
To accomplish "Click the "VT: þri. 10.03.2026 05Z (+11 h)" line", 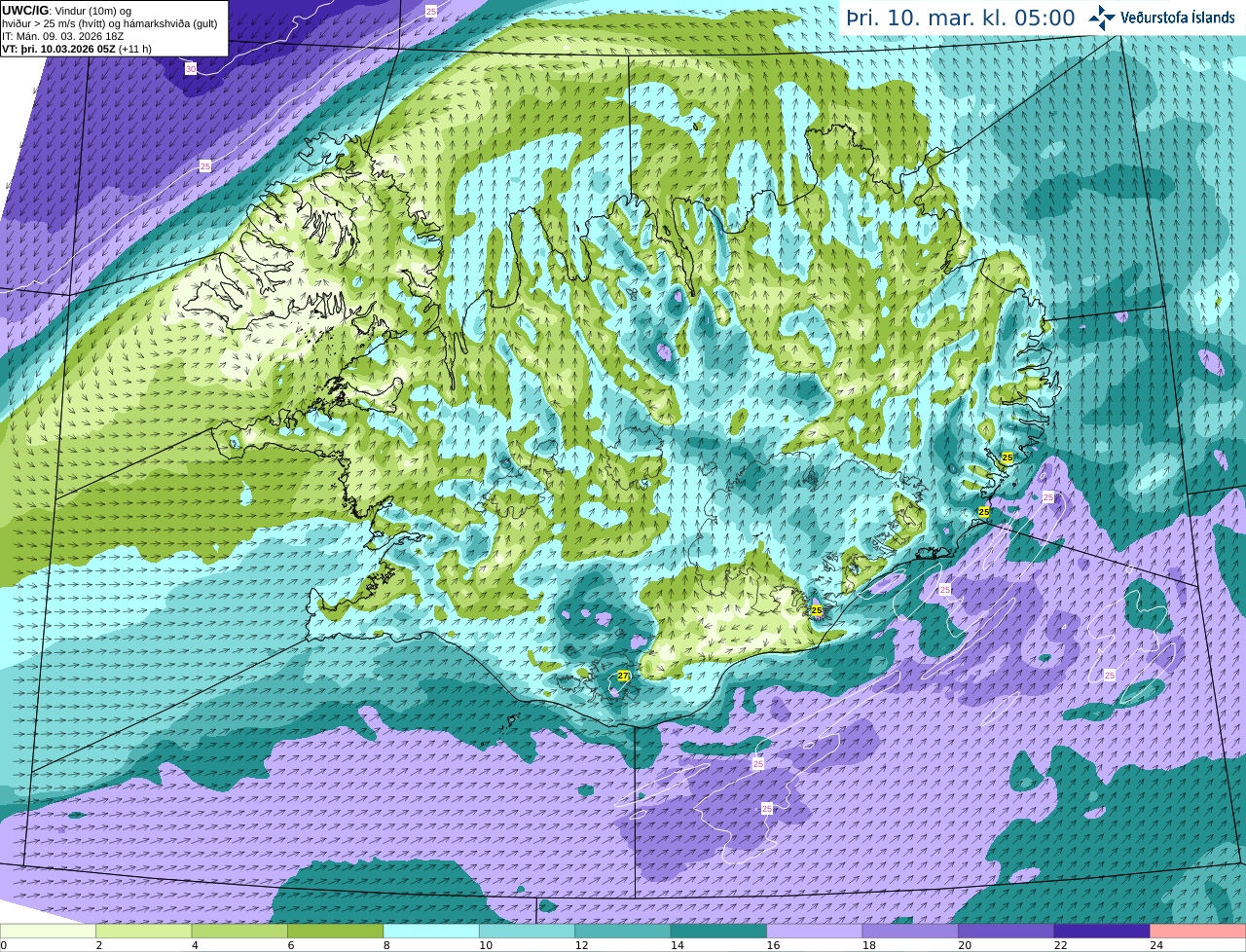I will pyautogui.click(x=77, y=49).
